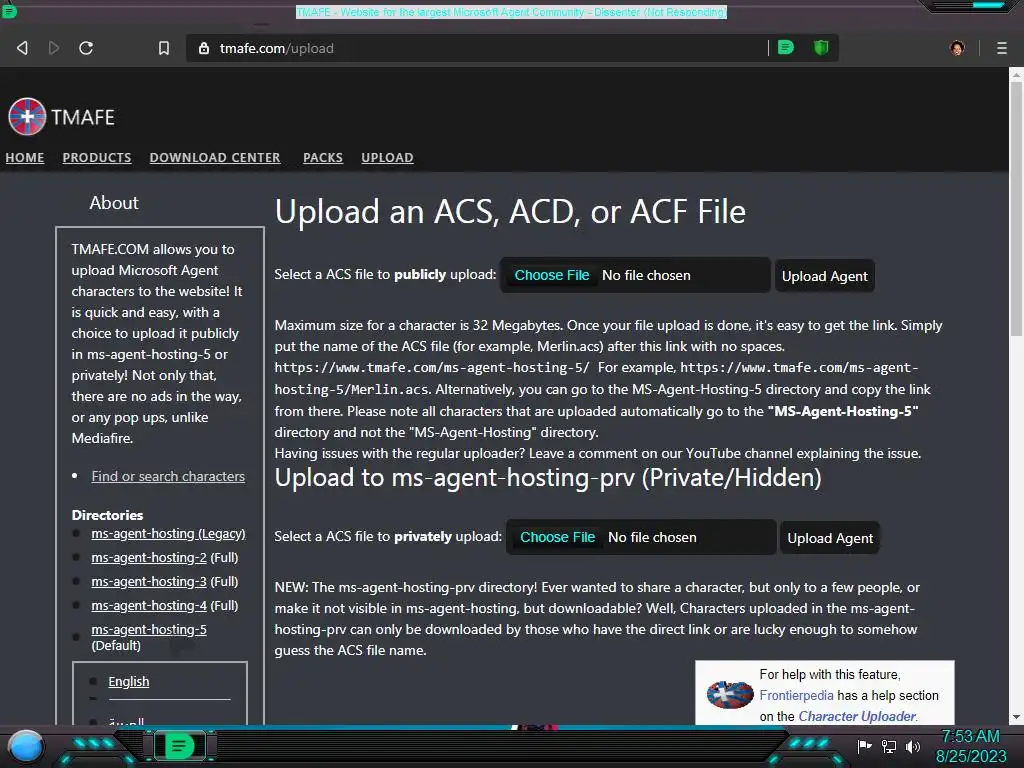Screen dimensions: 1024x768
Task: Click the Frontierpedia globe image in help box
Action: (730, 695)
